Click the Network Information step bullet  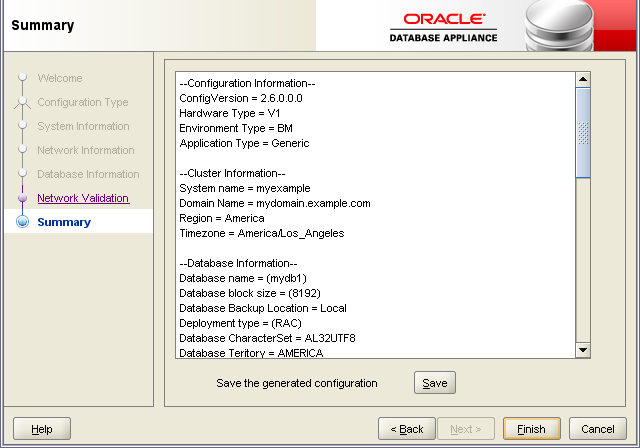22,149
